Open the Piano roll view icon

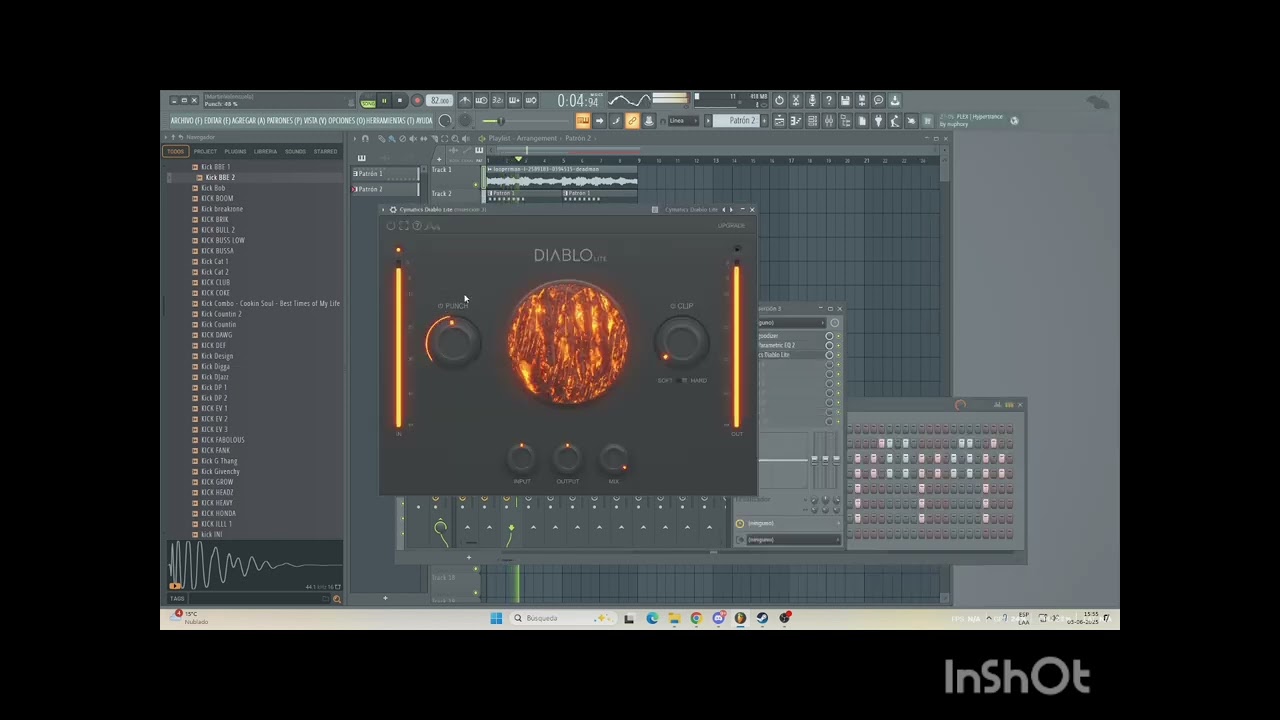click(795, 121)
